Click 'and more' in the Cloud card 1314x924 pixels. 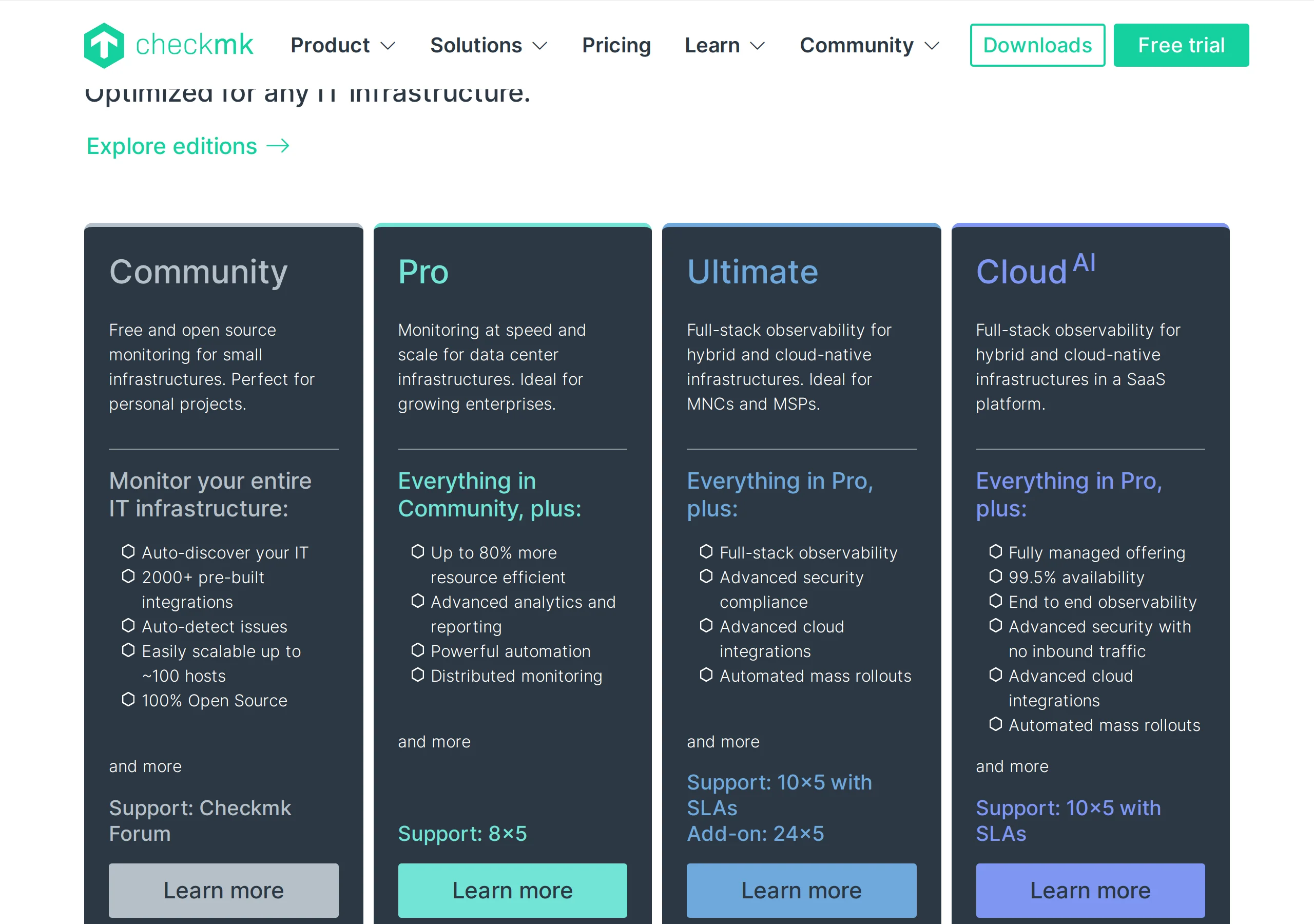(1012, 766)
